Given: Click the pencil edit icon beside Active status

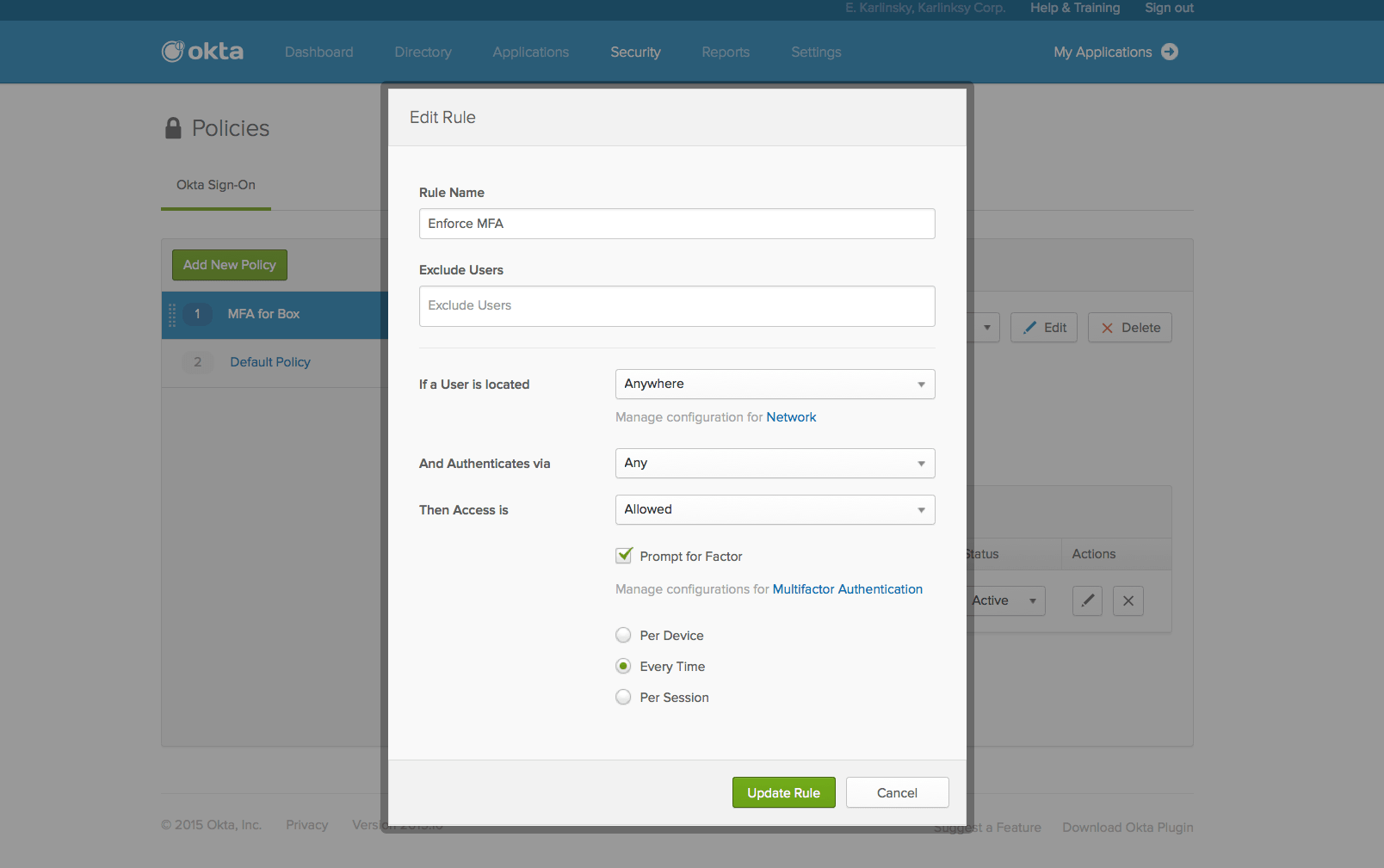Looking at the screenshot, I should (x=1087, y=600).
